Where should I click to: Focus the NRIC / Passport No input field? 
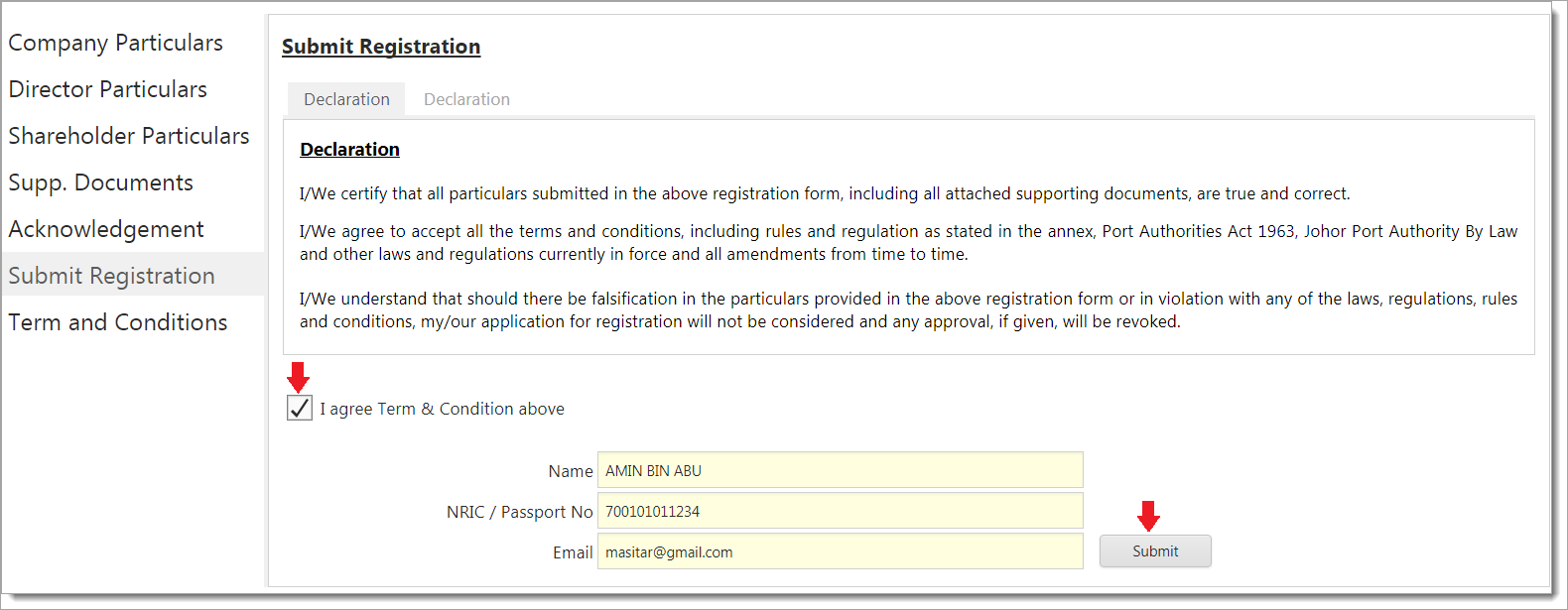pyautogui.click(x=840, y=511)
